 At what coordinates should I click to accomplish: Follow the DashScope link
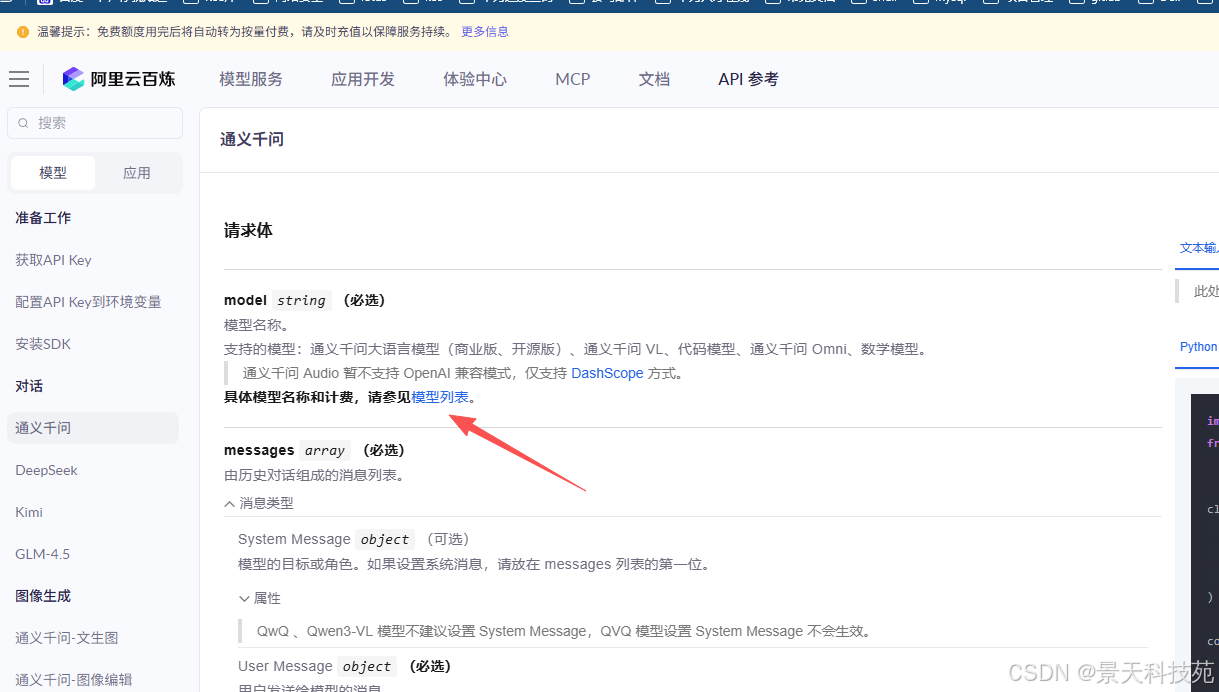coord(607,373)
